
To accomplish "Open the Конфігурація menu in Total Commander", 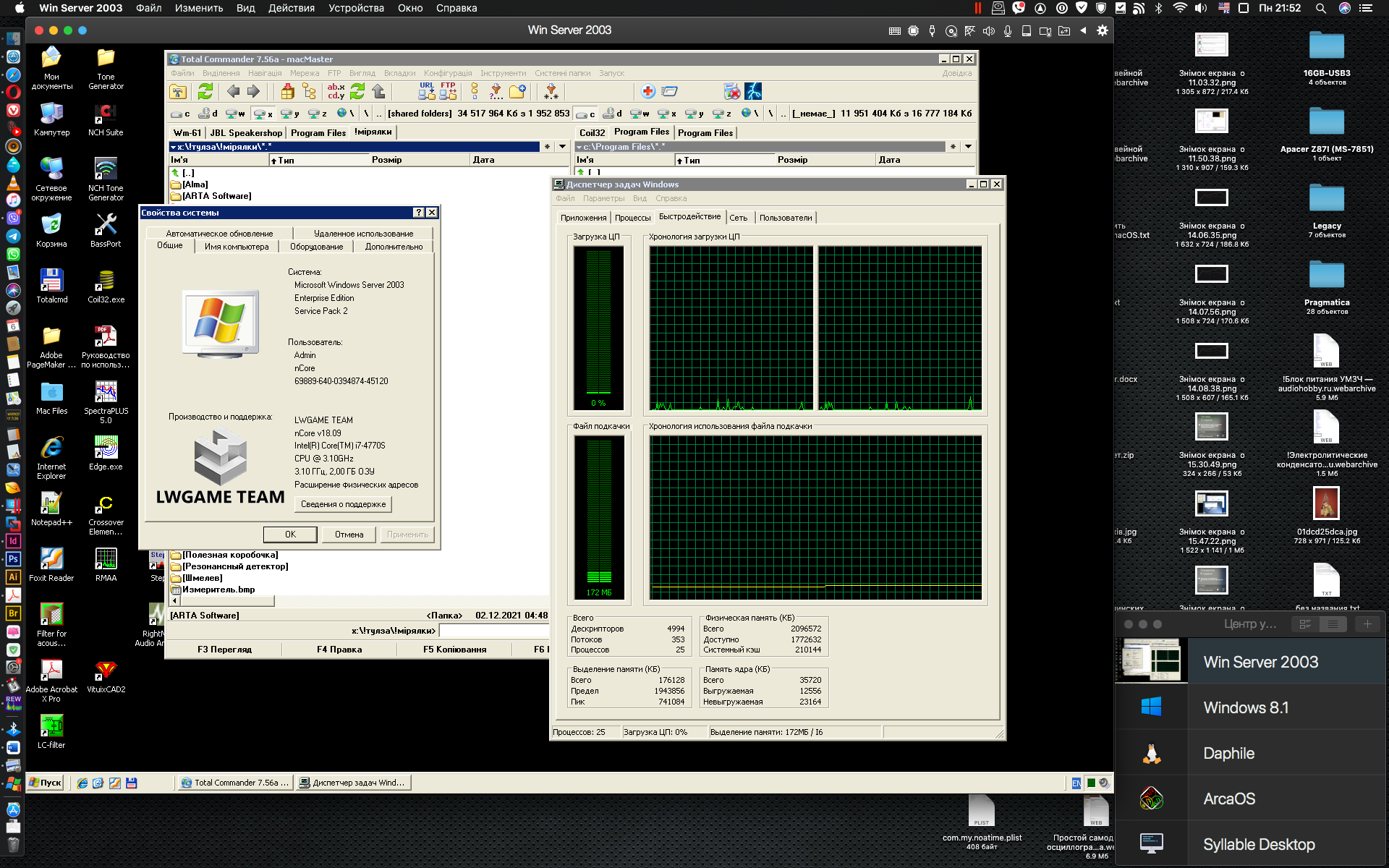I will (448, 73).
